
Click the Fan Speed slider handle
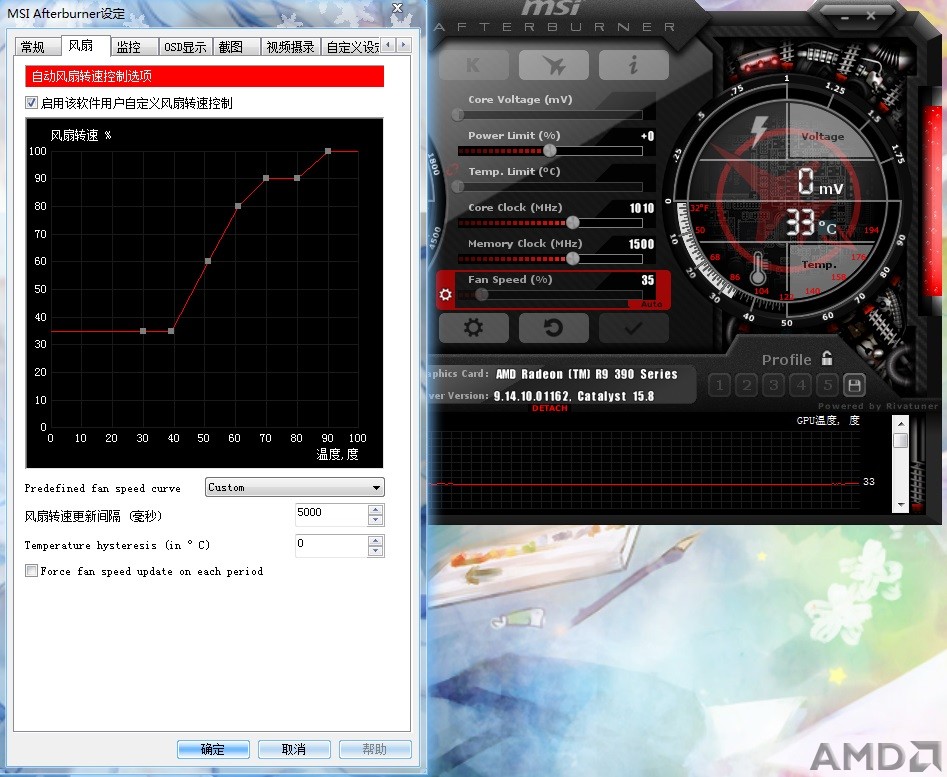pyautogui.click(x=481, y=294)
